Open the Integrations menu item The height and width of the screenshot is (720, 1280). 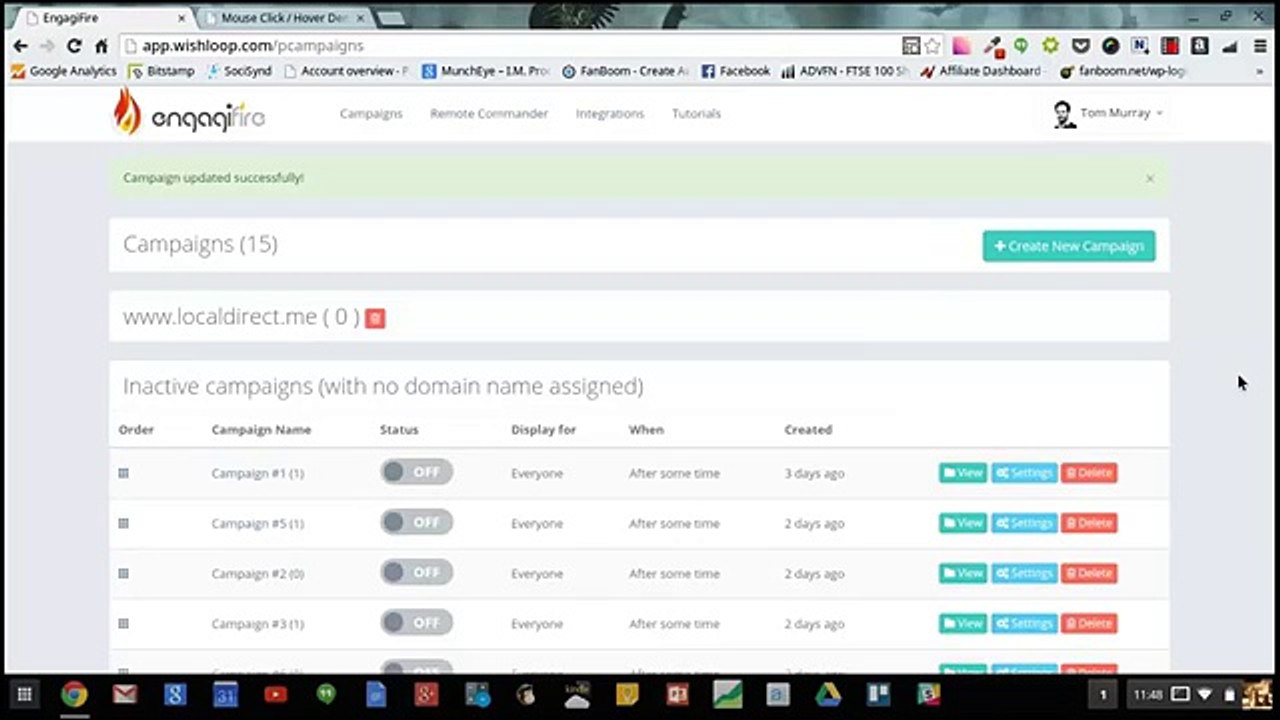pyautogui.click(x=610, y=113)
